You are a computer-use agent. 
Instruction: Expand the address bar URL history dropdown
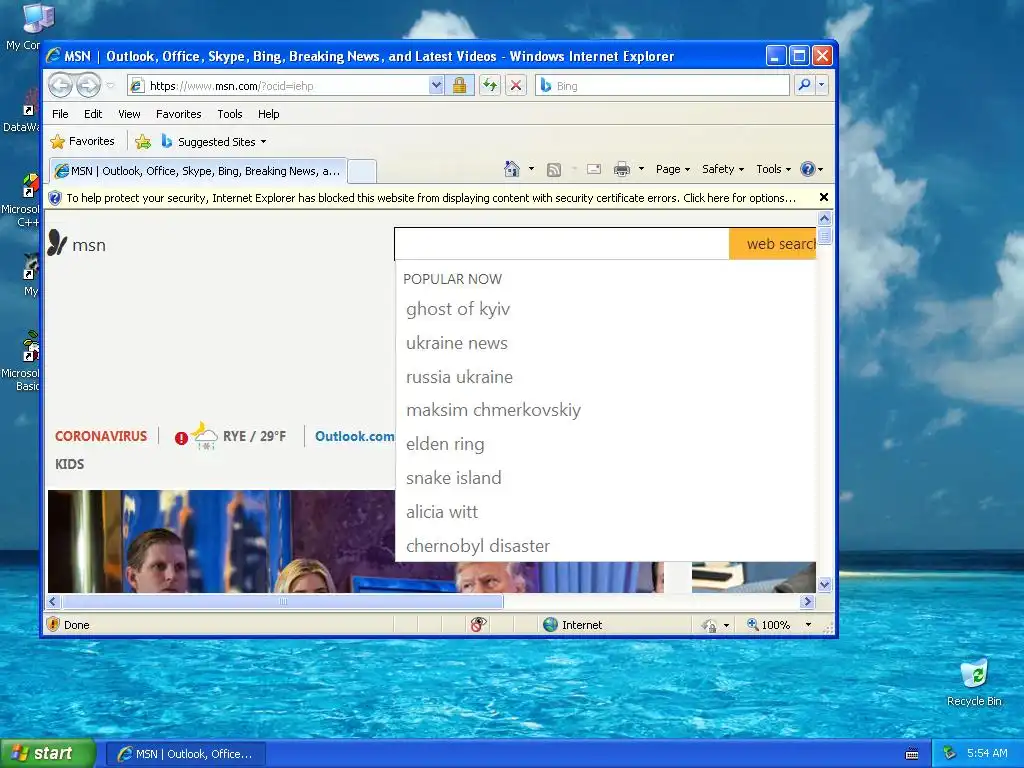[x=436, y=86]
